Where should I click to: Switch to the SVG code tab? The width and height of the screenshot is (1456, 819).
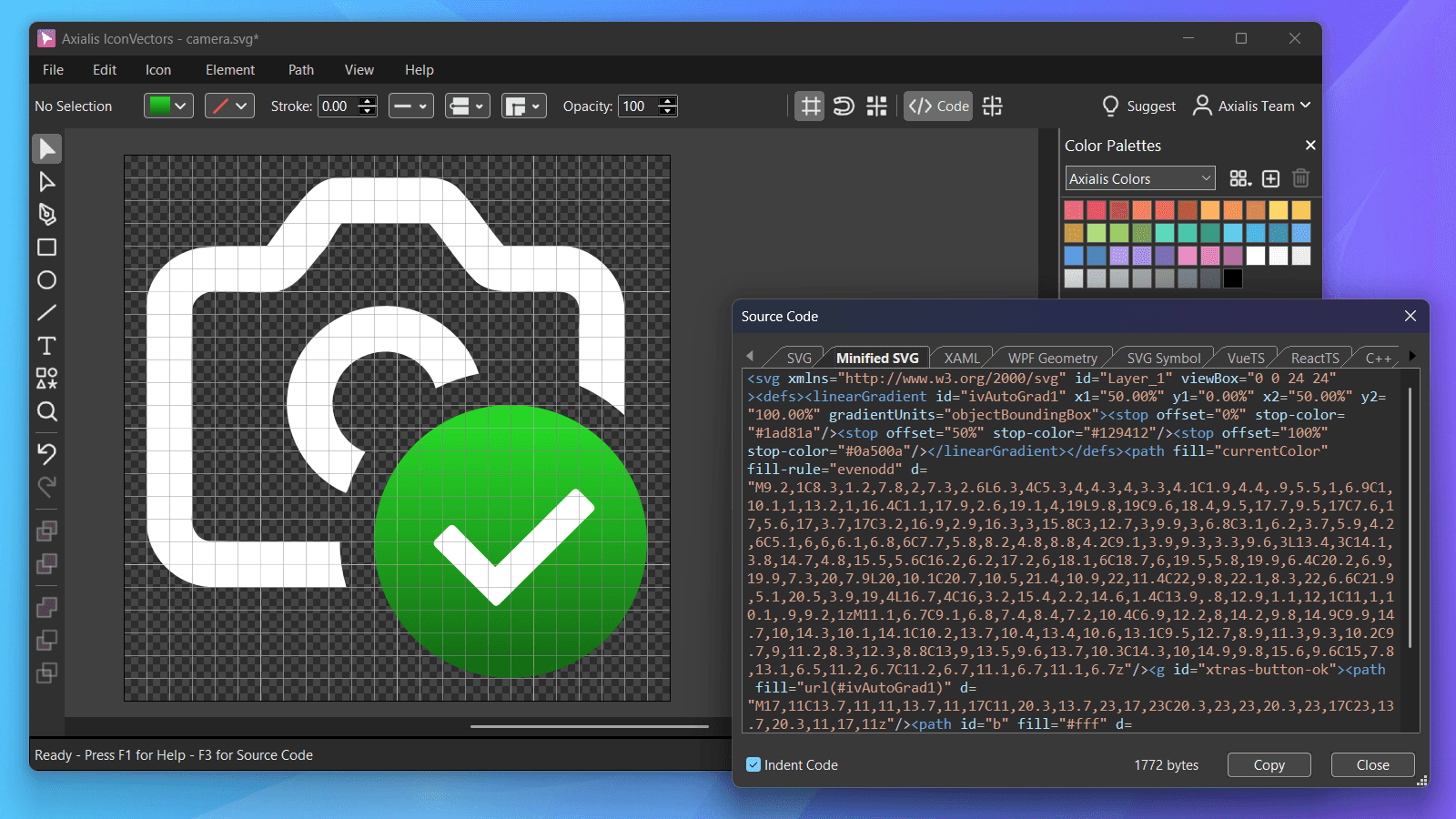(x=798, y=358)
